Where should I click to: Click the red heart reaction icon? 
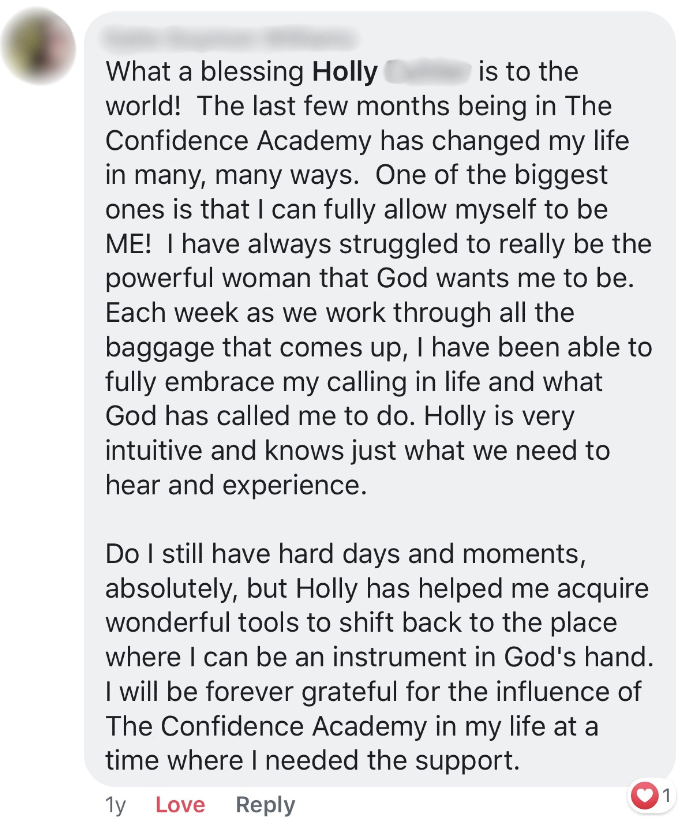(x=646, y=795)
